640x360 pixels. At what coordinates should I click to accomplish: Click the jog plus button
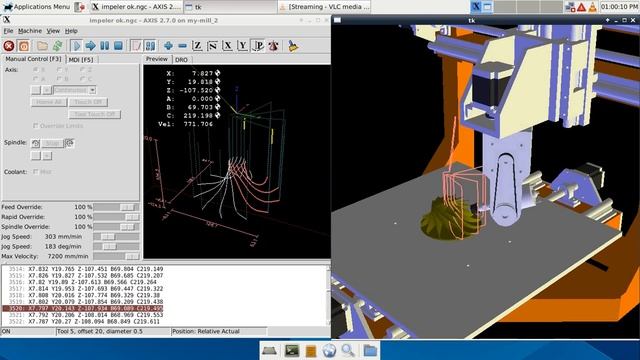click(47, 90)
